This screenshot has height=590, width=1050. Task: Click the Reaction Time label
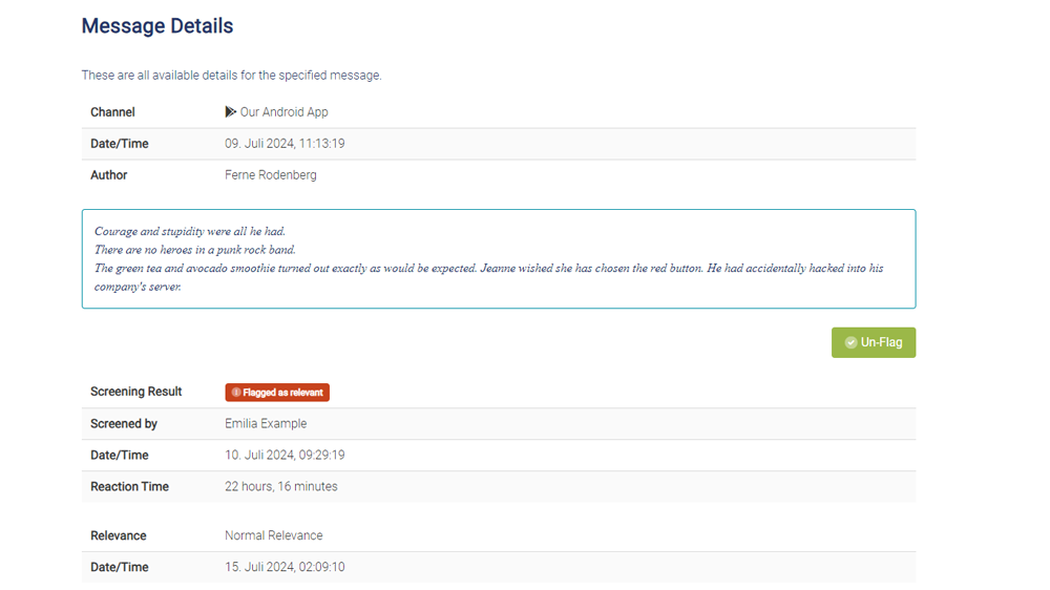click(x=129, y=486)
